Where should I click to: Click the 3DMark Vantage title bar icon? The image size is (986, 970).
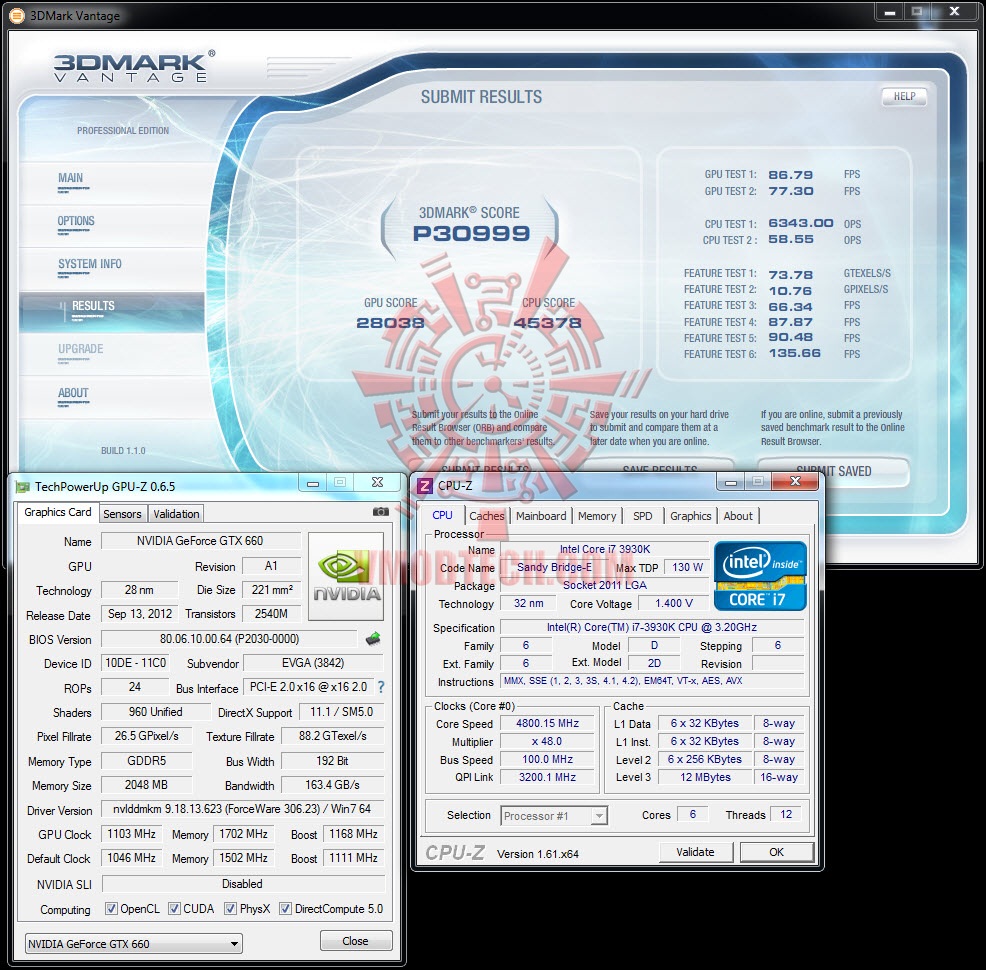17,15
